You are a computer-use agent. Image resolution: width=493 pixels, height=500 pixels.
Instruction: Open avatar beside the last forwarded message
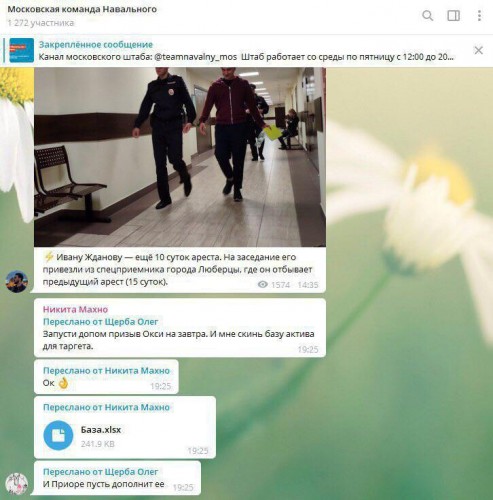[17, 483]
